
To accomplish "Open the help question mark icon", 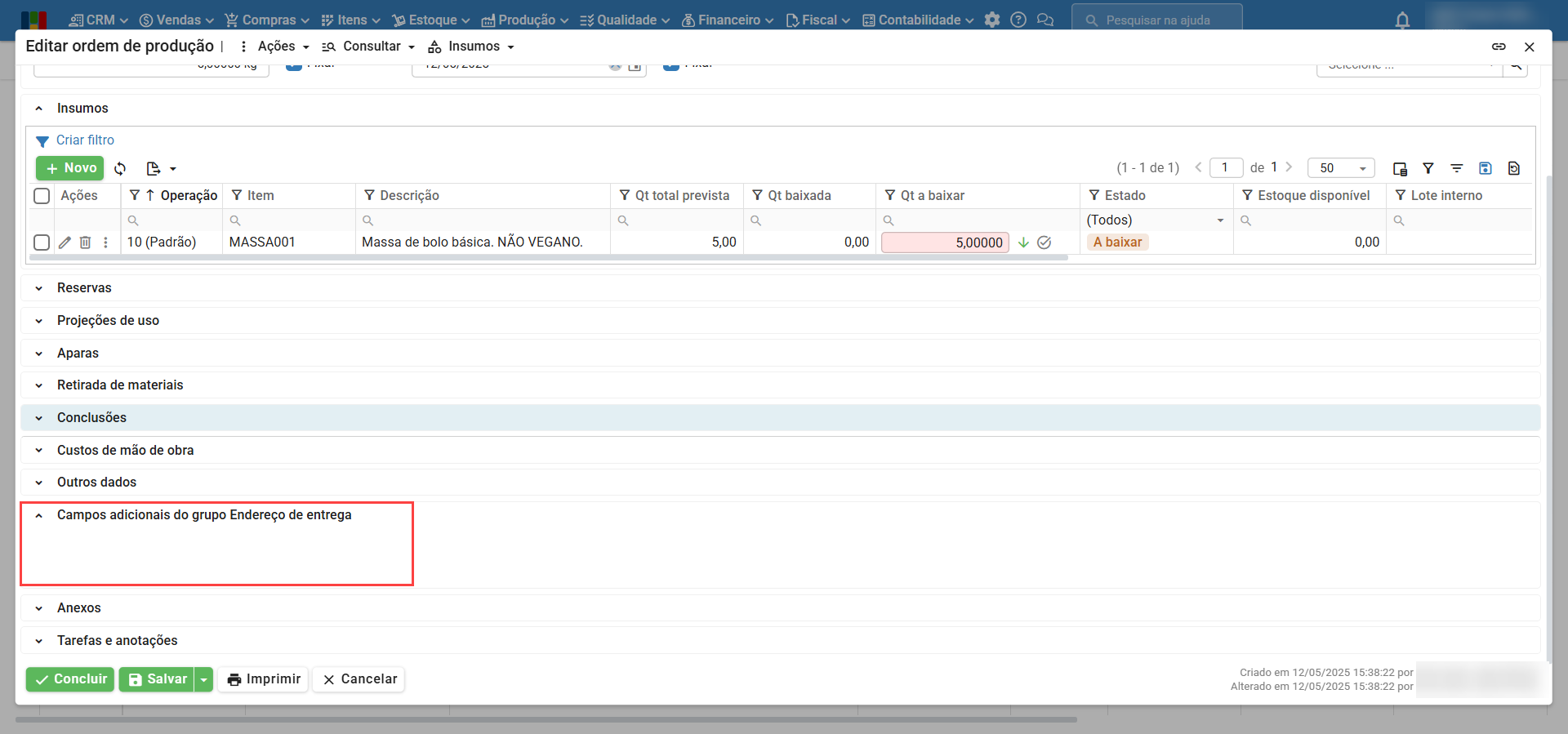I will pyautogui.click(x=1018, y=20).
